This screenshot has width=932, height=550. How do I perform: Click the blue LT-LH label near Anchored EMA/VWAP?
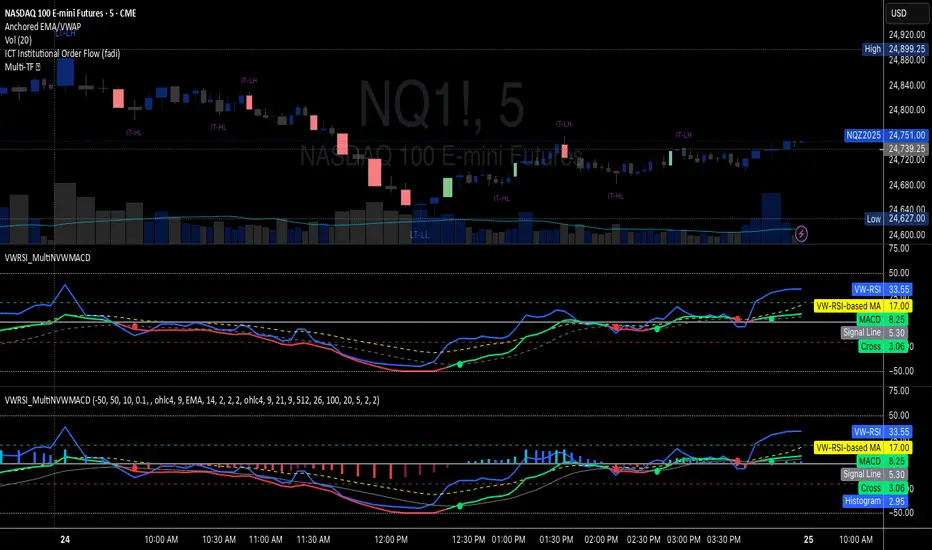(x=65, y=33)
